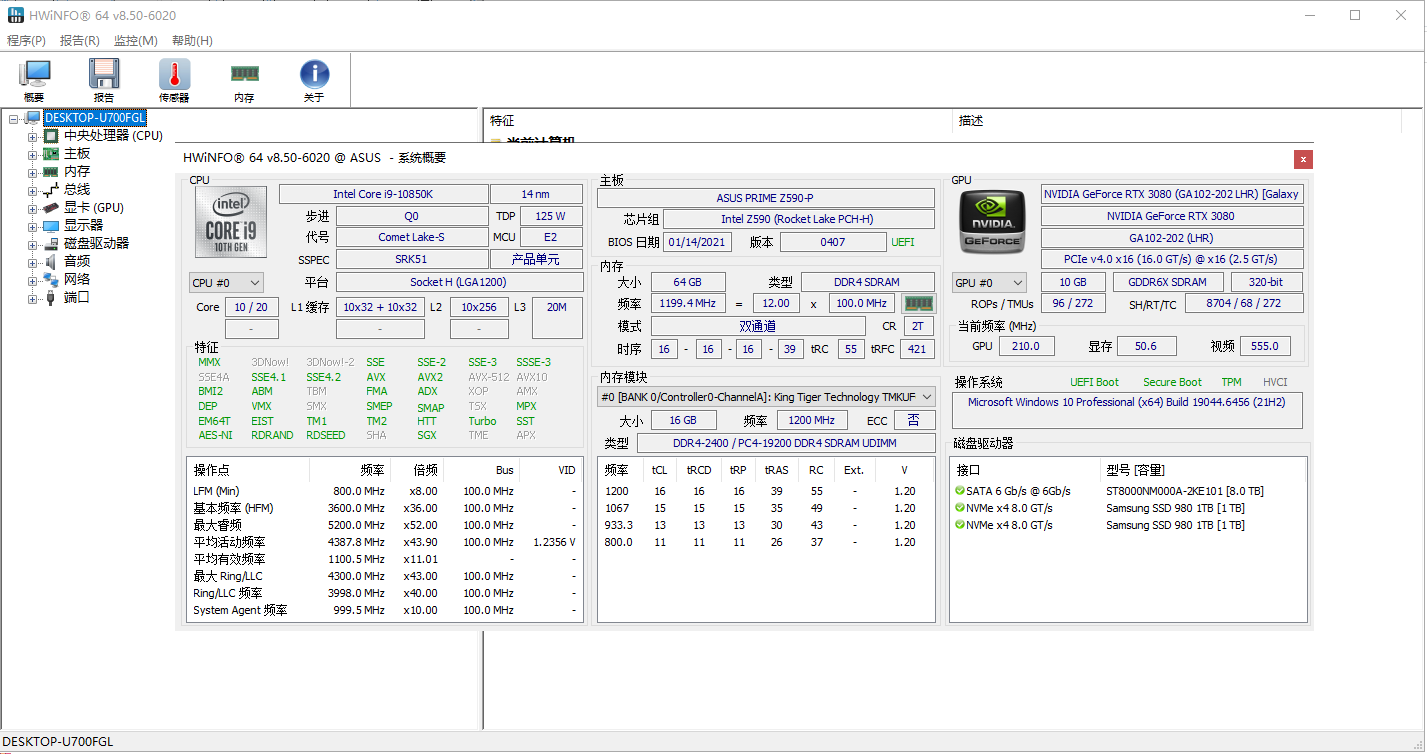Click the TPM indicator
Screen dimensions: 1427x754
[1231, 382]
